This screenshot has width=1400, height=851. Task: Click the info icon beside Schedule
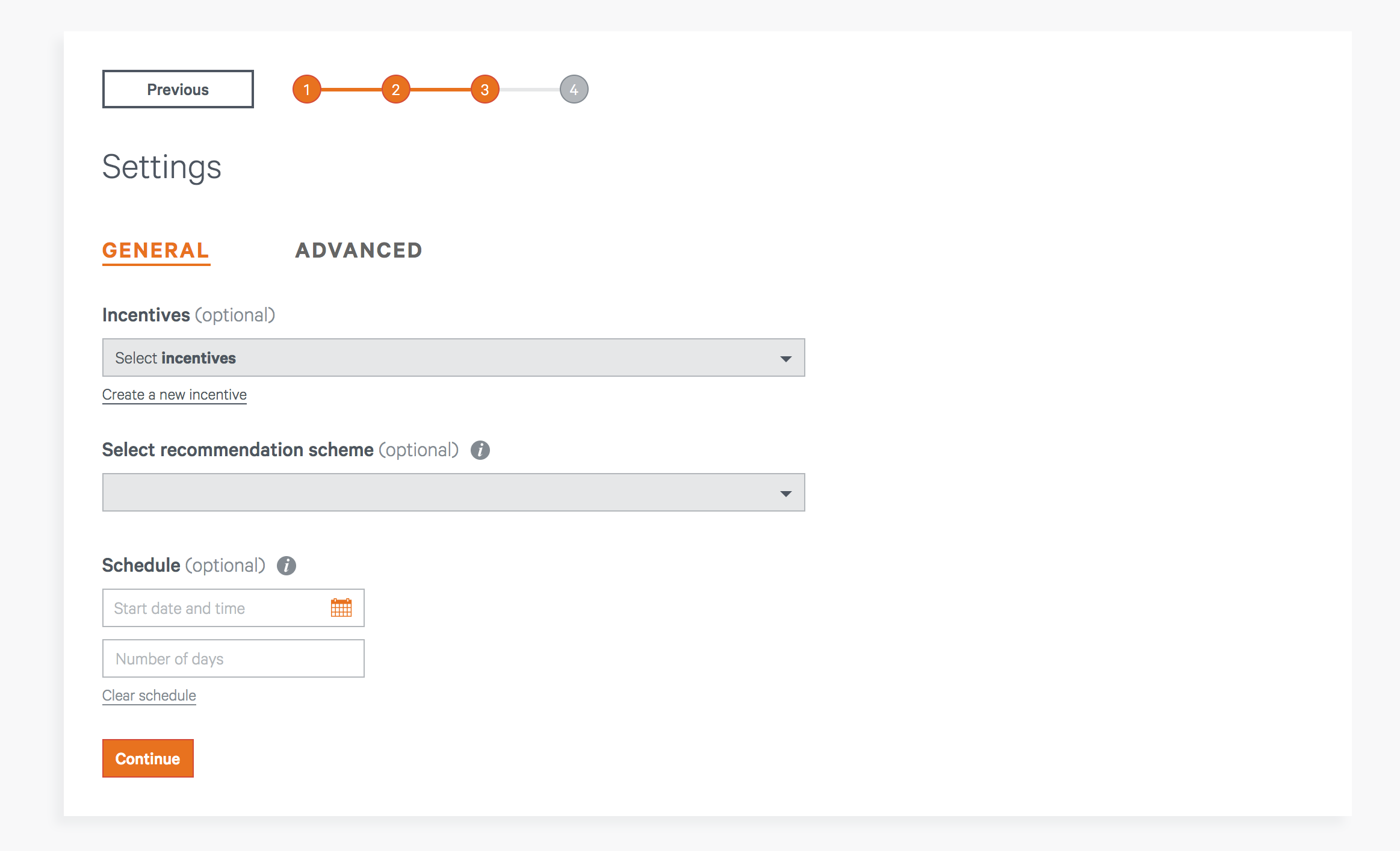pyautogui.click(x=287, y=566)
